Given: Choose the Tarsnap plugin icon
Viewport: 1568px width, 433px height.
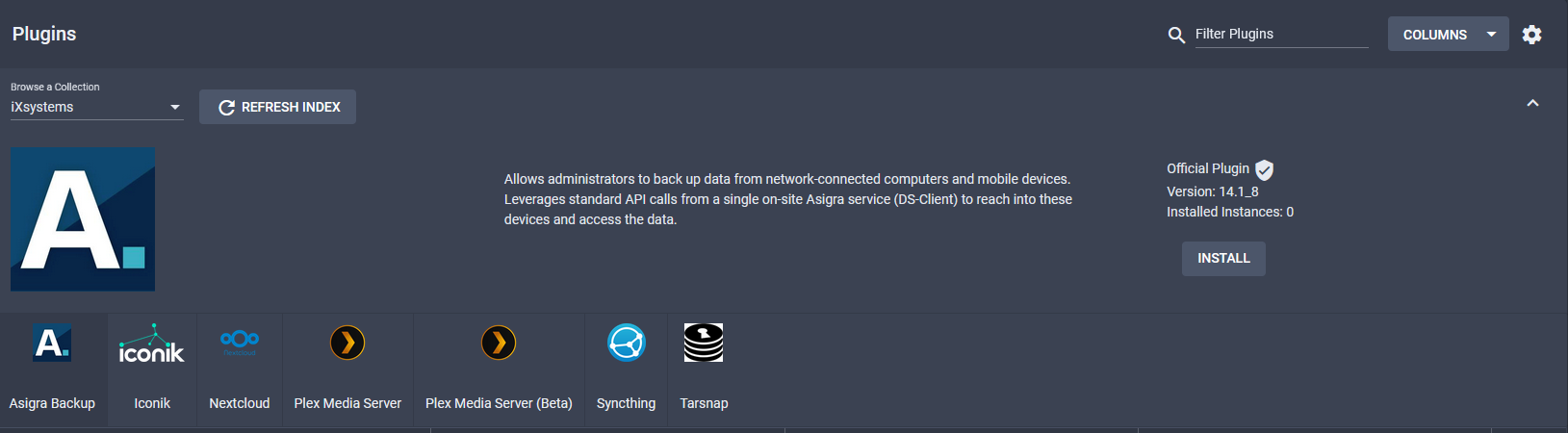Looking at the screenshot, I should click(704, 343).
